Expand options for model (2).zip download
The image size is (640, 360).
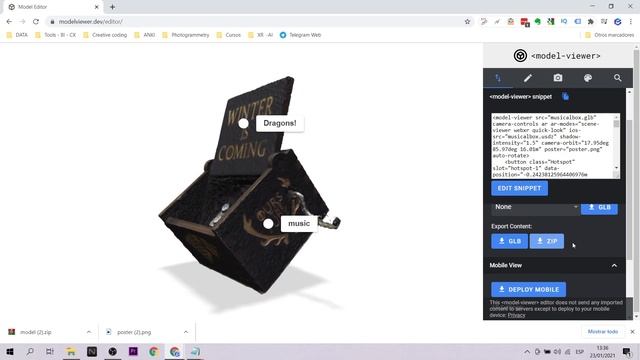tap(89, 332)
